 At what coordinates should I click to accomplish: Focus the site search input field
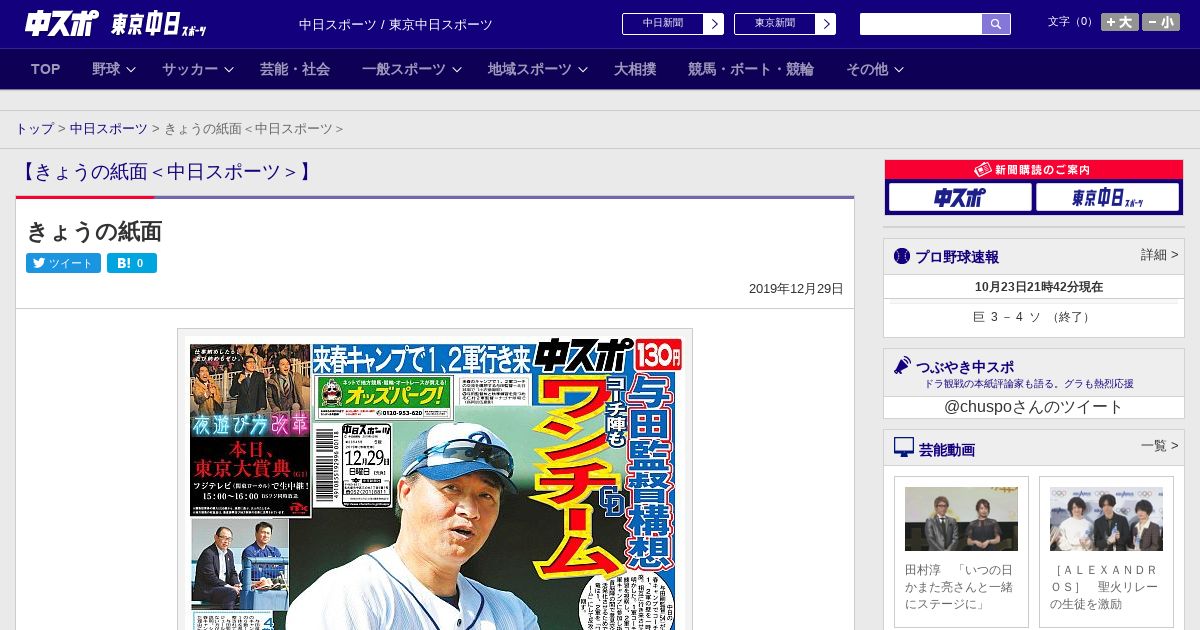pos(921,24)
